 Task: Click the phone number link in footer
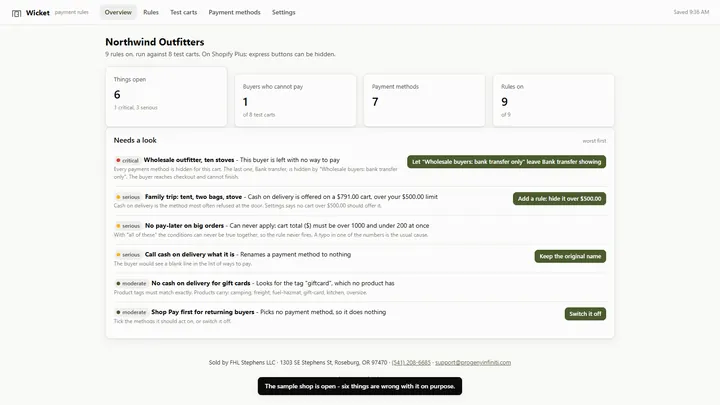click(411, 362)
